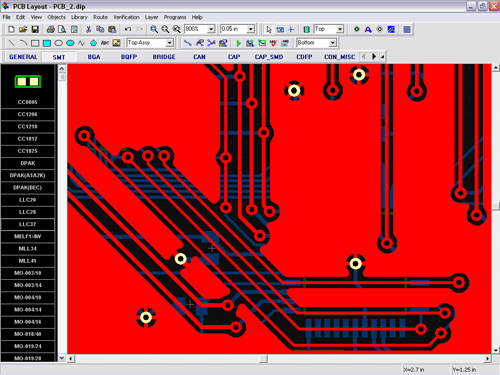Click the Zoom in magnifier icon
Screen dimensions: 500x375
click(x=154, y=29)
